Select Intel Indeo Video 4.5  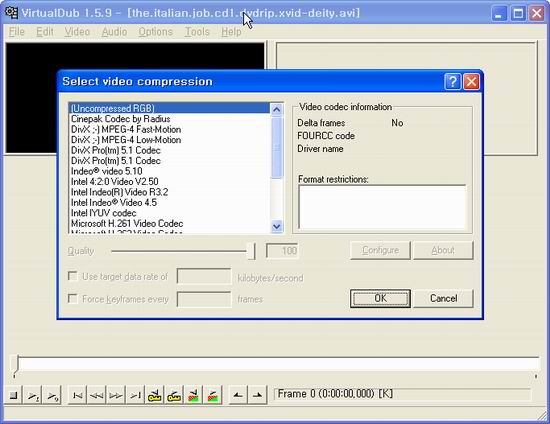pyautogui.click(x=170, y=203)
